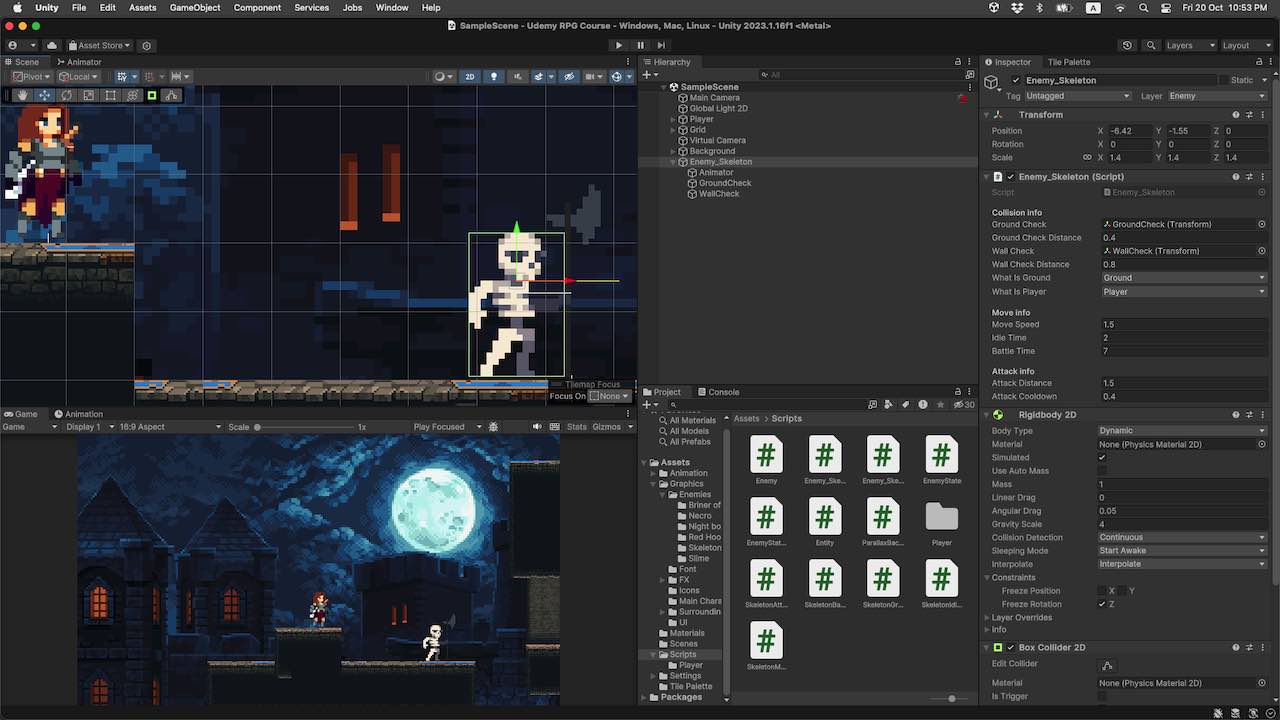Switch to the Tile Palette tab
Viewport: 1280px width, 720px height.
coord(1068,62)
